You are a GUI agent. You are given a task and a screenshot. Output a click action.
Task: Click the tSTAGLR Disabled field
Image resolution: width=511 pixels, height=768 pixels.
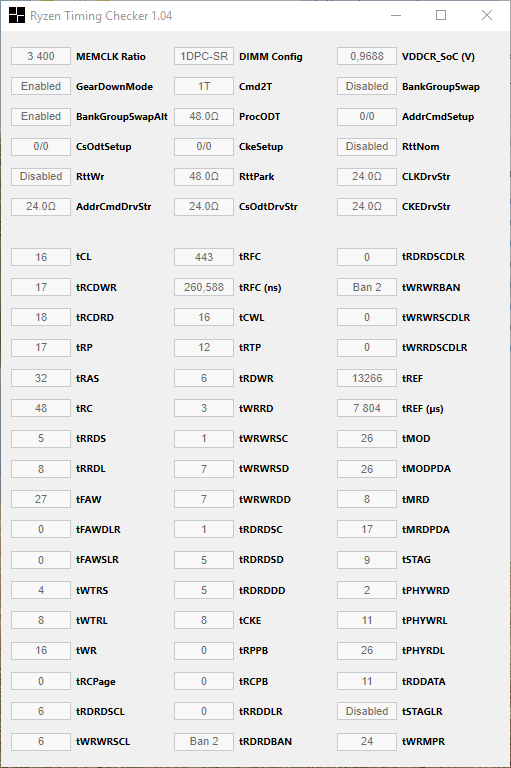click(x=367, y=711)
